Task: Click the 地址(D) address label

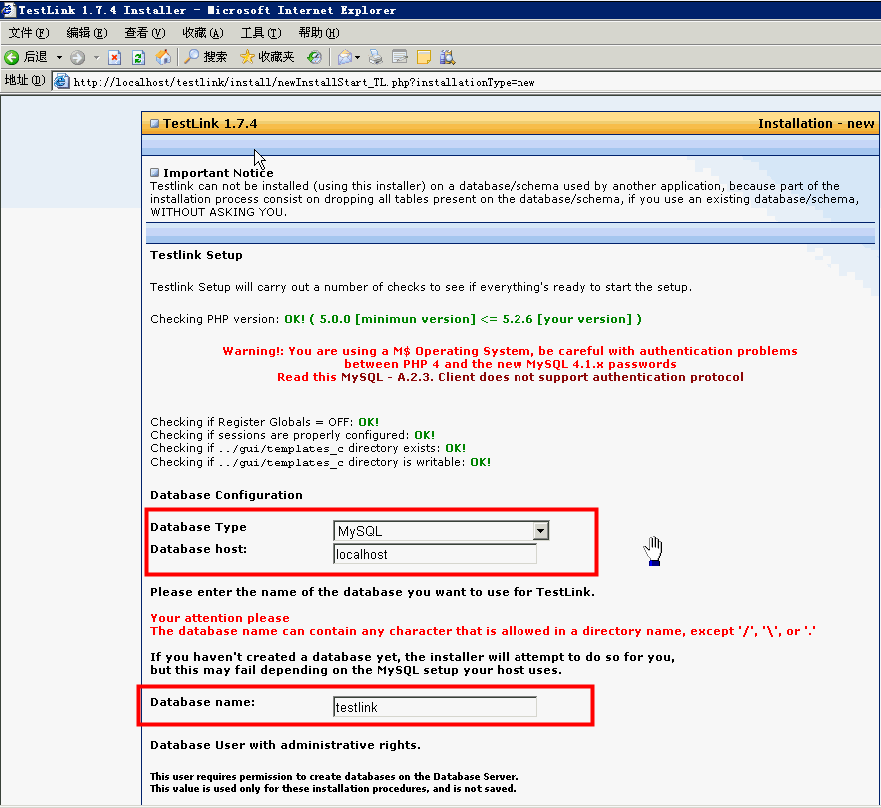Action: click(25, 81)
